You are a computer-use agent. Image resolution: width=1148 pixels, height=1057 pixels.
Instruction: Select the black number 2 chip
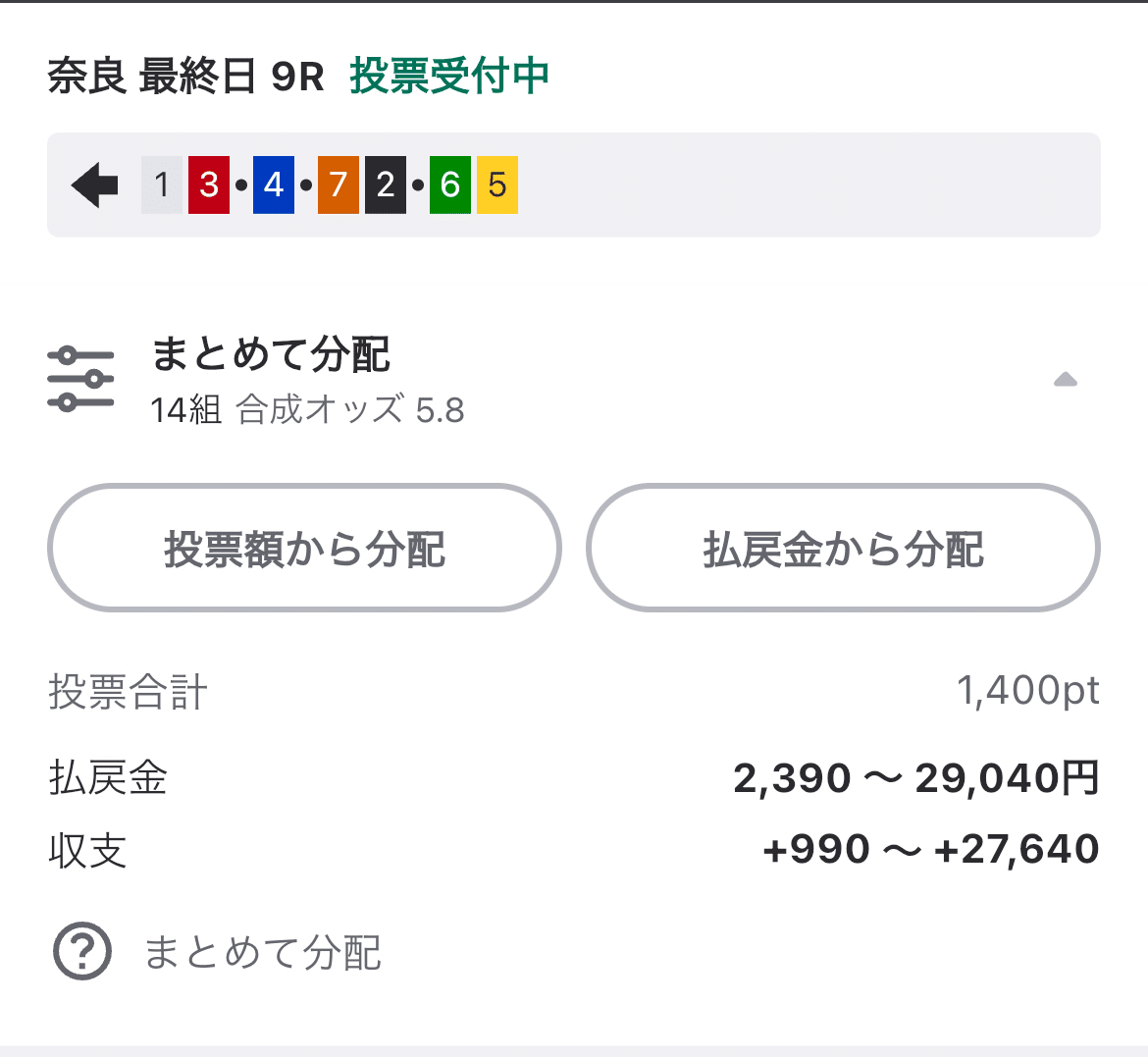pyautogui.click(x=385, y=185)
